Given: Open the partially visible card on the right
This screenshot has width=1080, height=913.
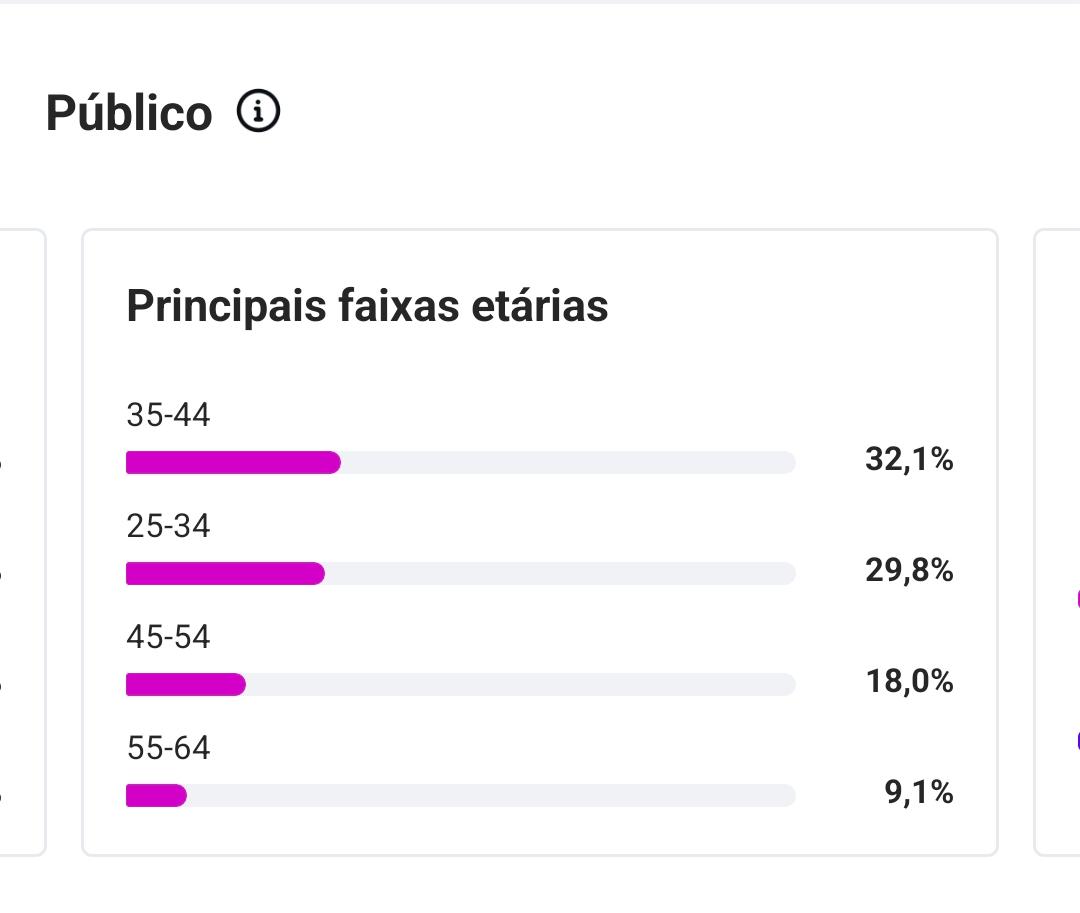Looking at the screenshot, I should 1058,542.
